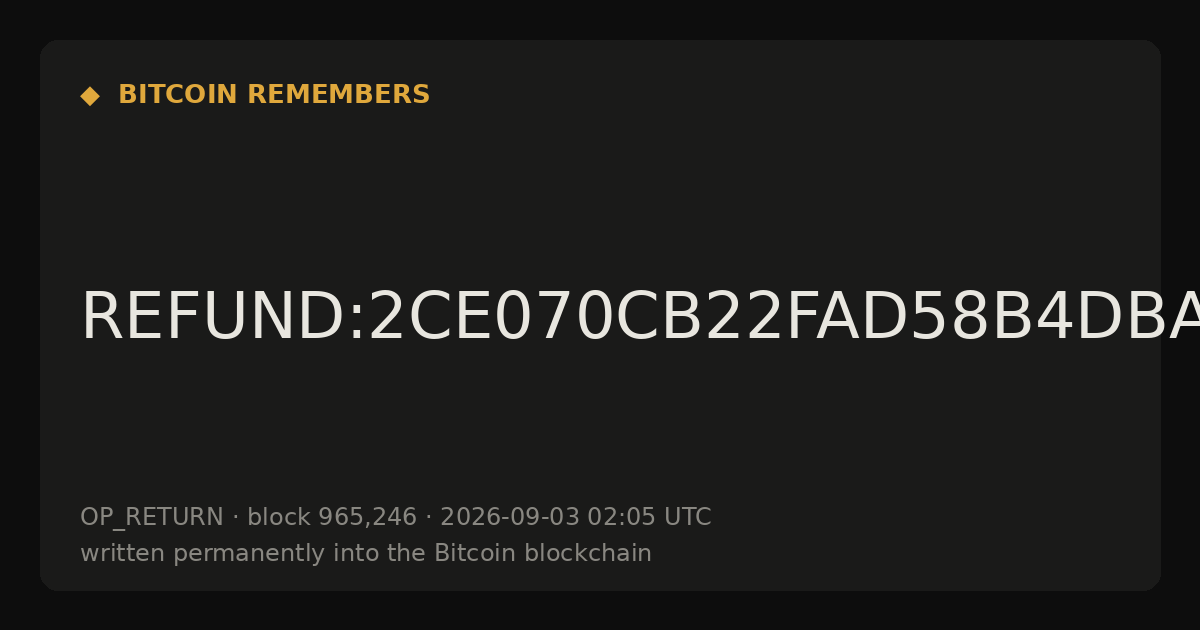Click the REFUND: prefix of the message
Viewport: 1200px width, 630px height.
tap(223, 318)
